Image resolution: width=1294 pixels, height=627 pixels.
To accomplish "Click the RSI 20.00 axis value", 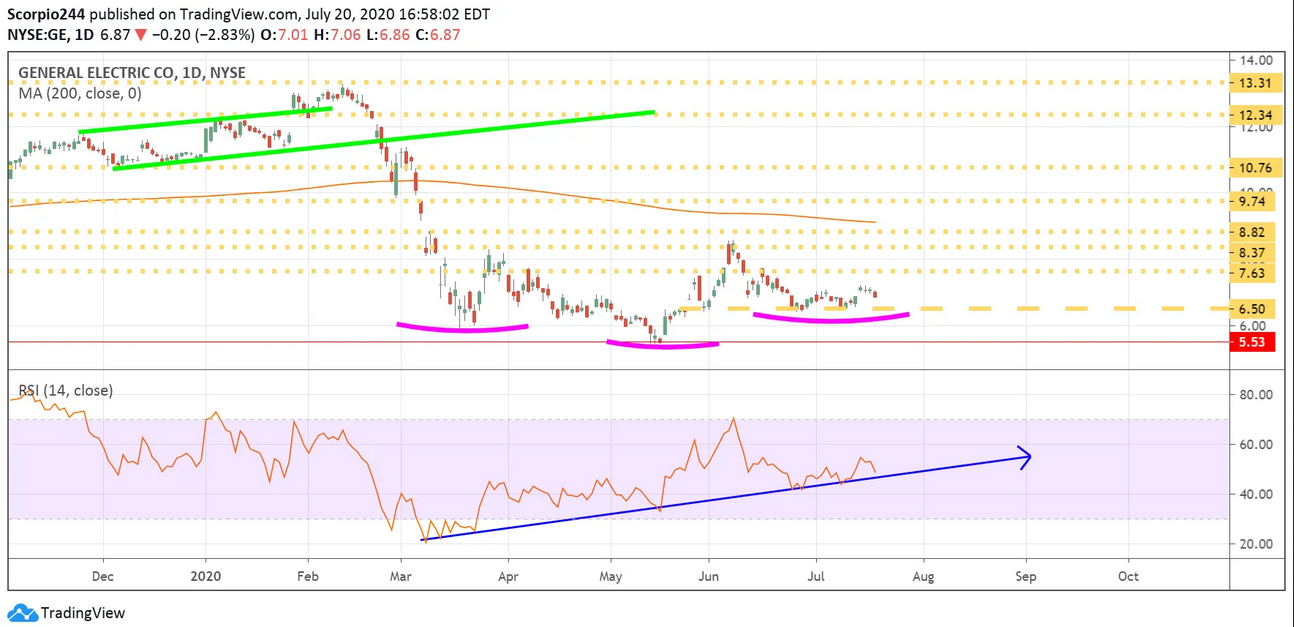I will 1255,544.
